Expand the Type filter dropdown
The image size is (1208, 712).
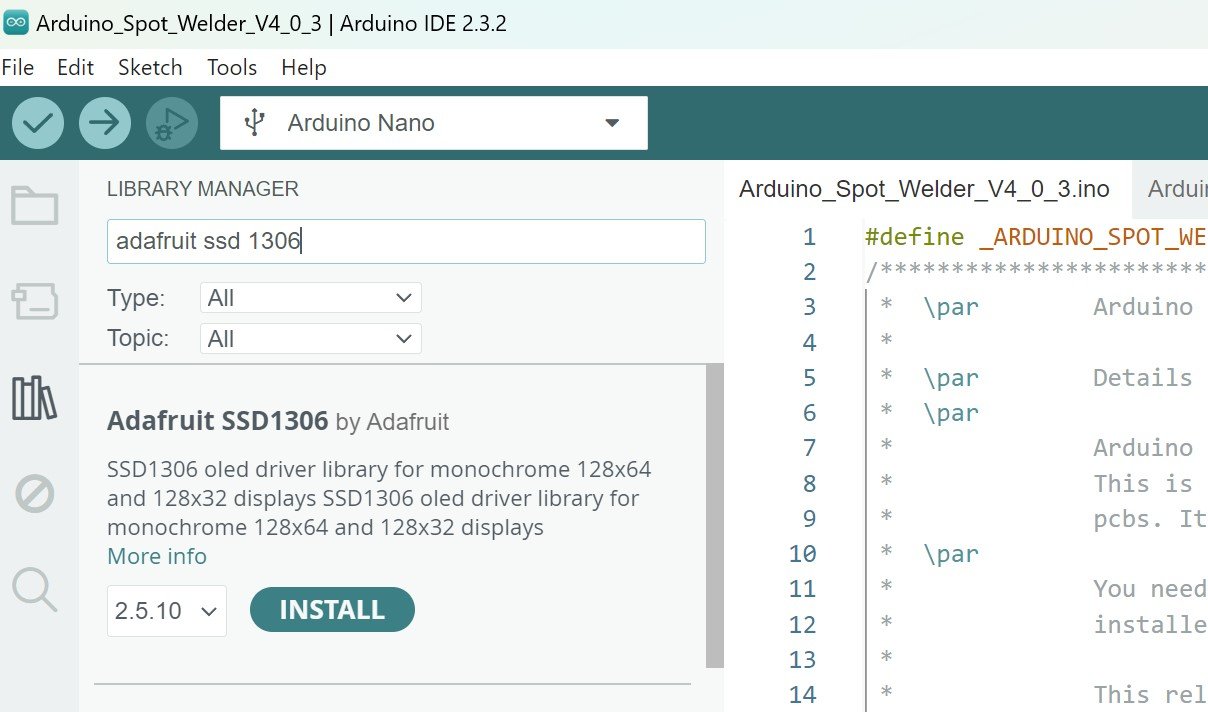coord(310,298)
